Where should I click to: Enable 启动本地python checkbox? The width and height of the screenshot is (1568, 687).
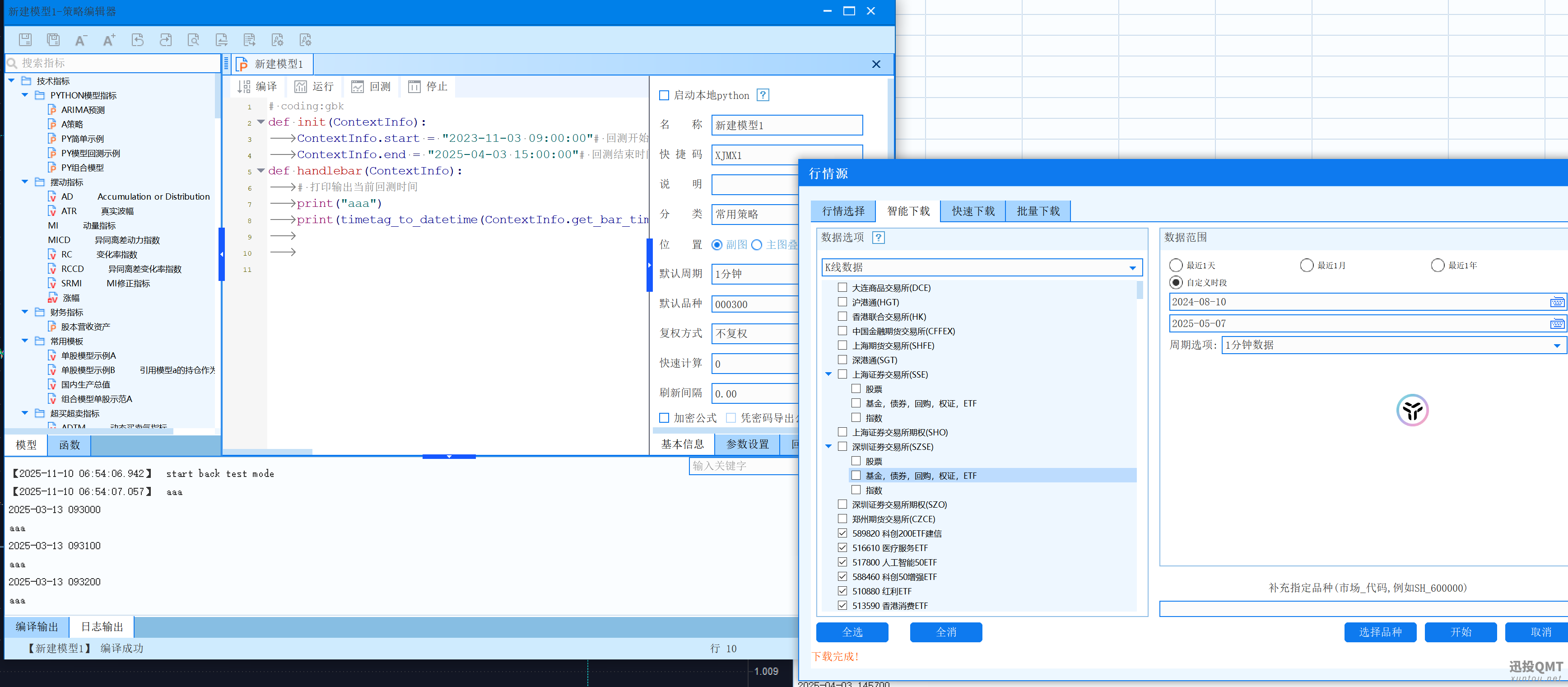click(x=664, y=96)
